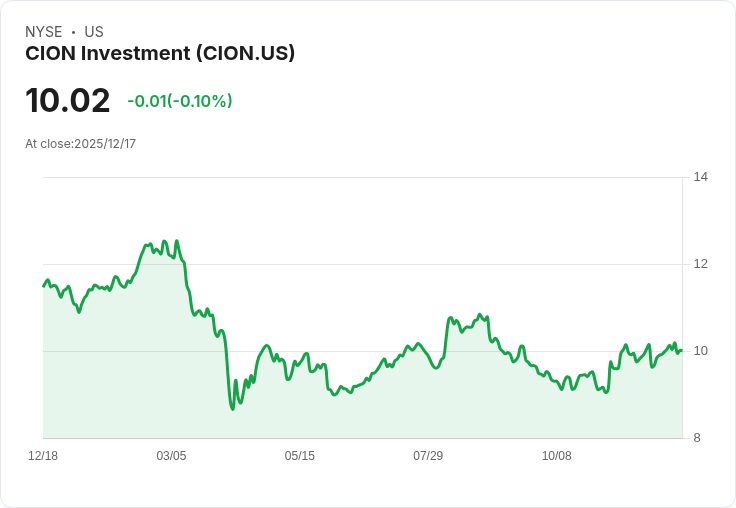Click the highest peak of the price line

pos(177,240)
